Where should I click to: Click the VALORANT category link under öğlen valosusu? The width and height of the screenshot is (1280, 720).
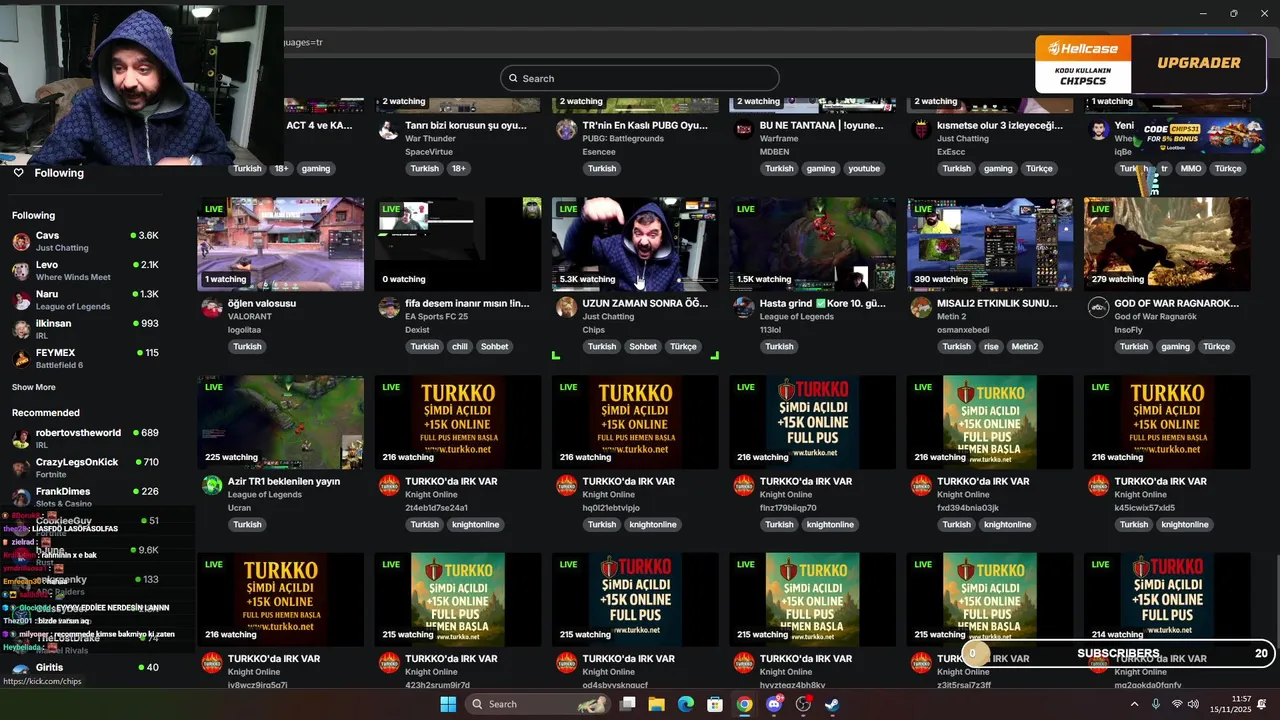coord(250,317)
